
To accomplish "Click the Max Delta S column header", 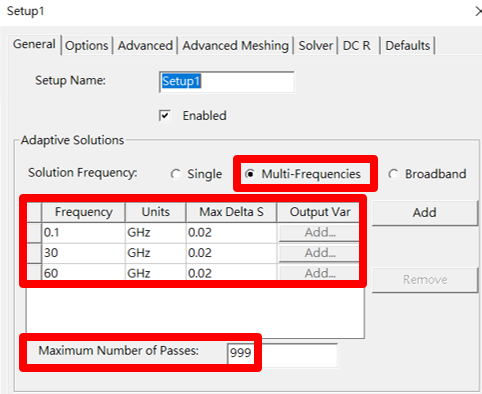I will tap(231, 212).
